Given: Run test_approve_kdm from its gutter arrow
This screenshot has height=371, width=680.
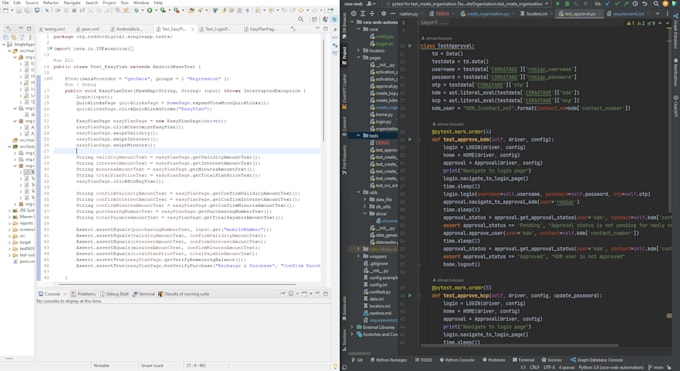Looking at the screenshot, I should click(x=410, y=139).
